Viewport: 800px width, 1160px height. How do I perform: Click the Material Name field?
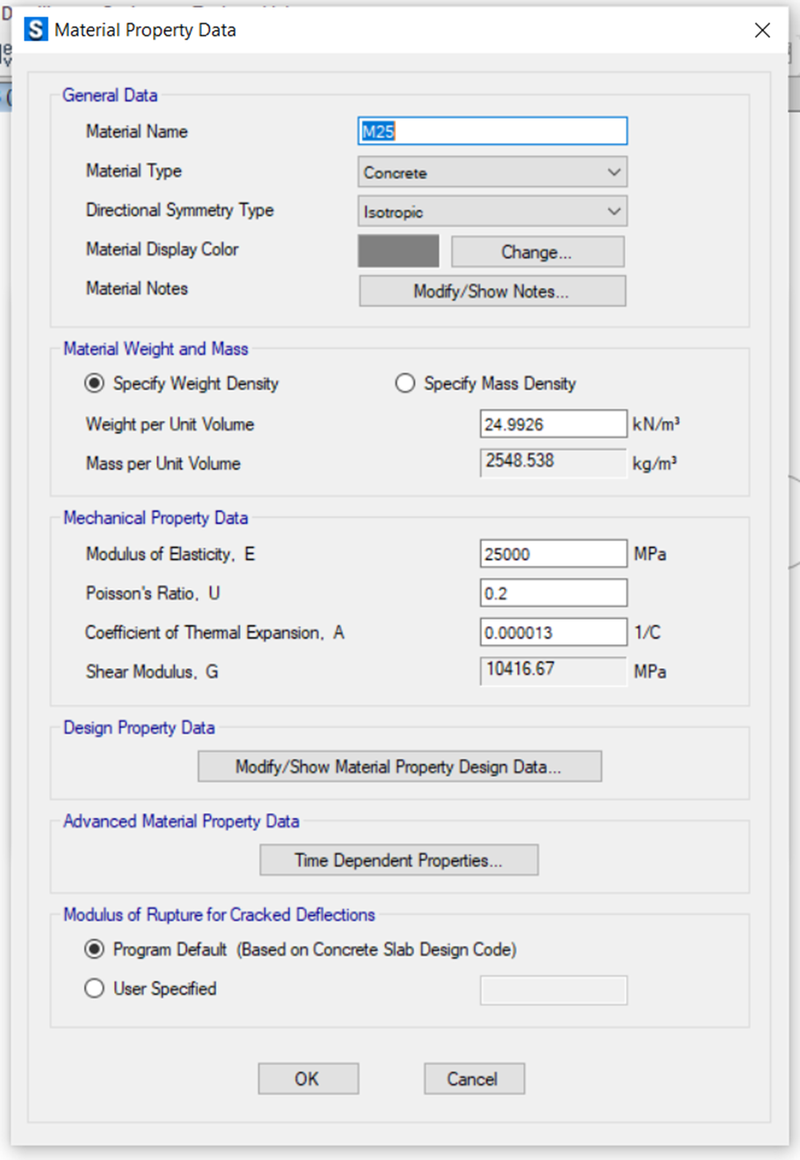pos(492,132)
